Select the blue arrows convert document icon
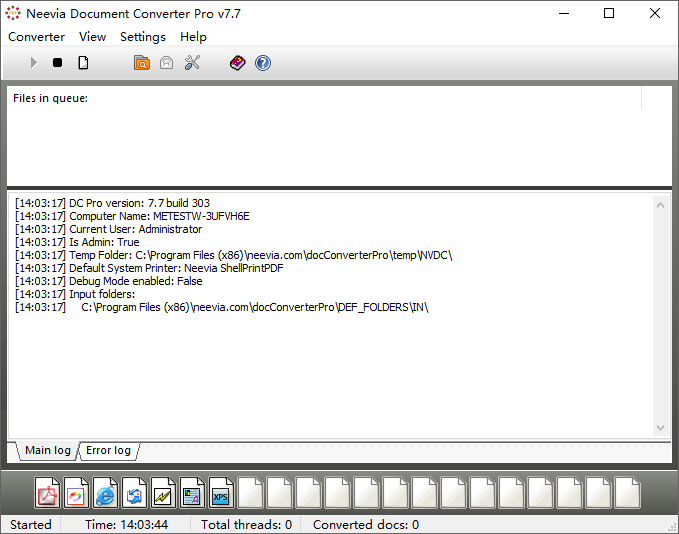 tap(134, 492)
